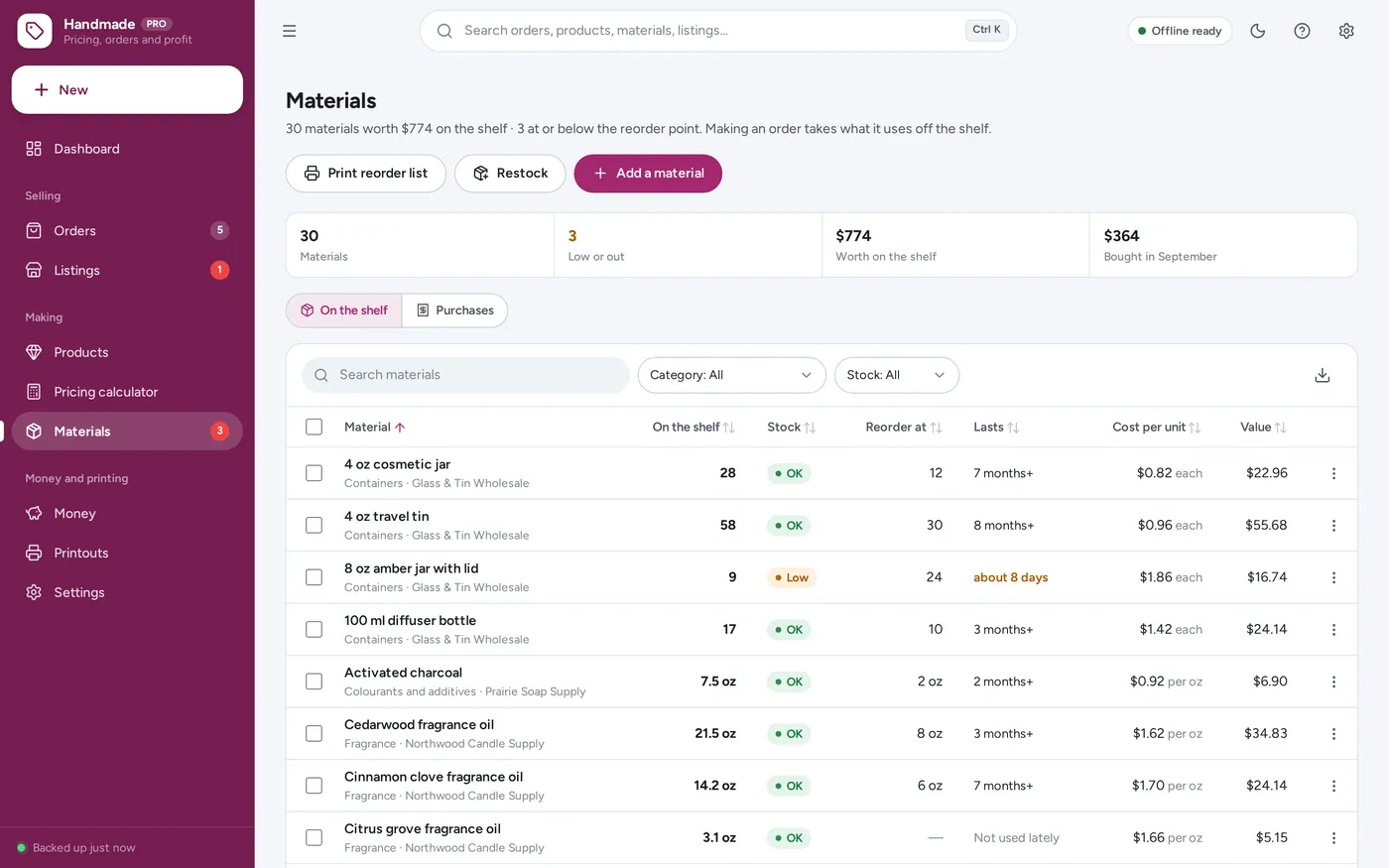Go to Orders in the sidebar
Viewport: 1389px width, 868px height.
(127, 230)
